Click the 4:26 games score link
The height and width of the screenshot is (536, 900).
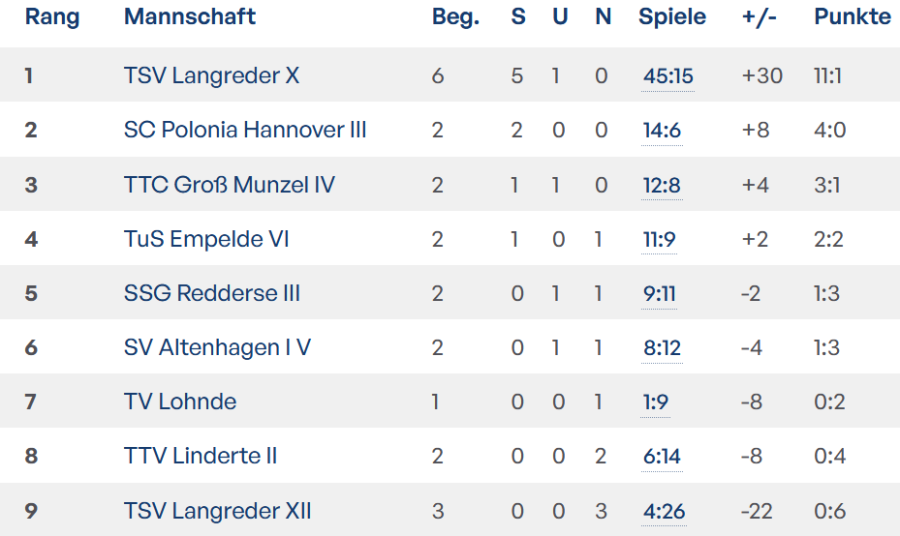coord(664,511)
